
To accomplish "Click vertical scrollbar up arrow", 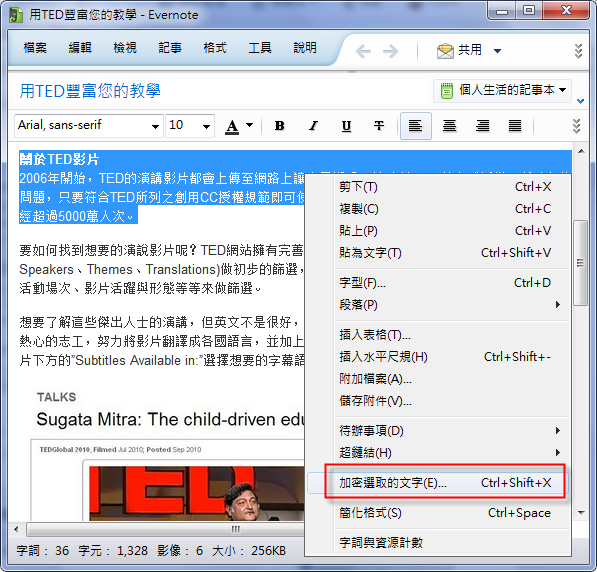I will coord(581,151).
